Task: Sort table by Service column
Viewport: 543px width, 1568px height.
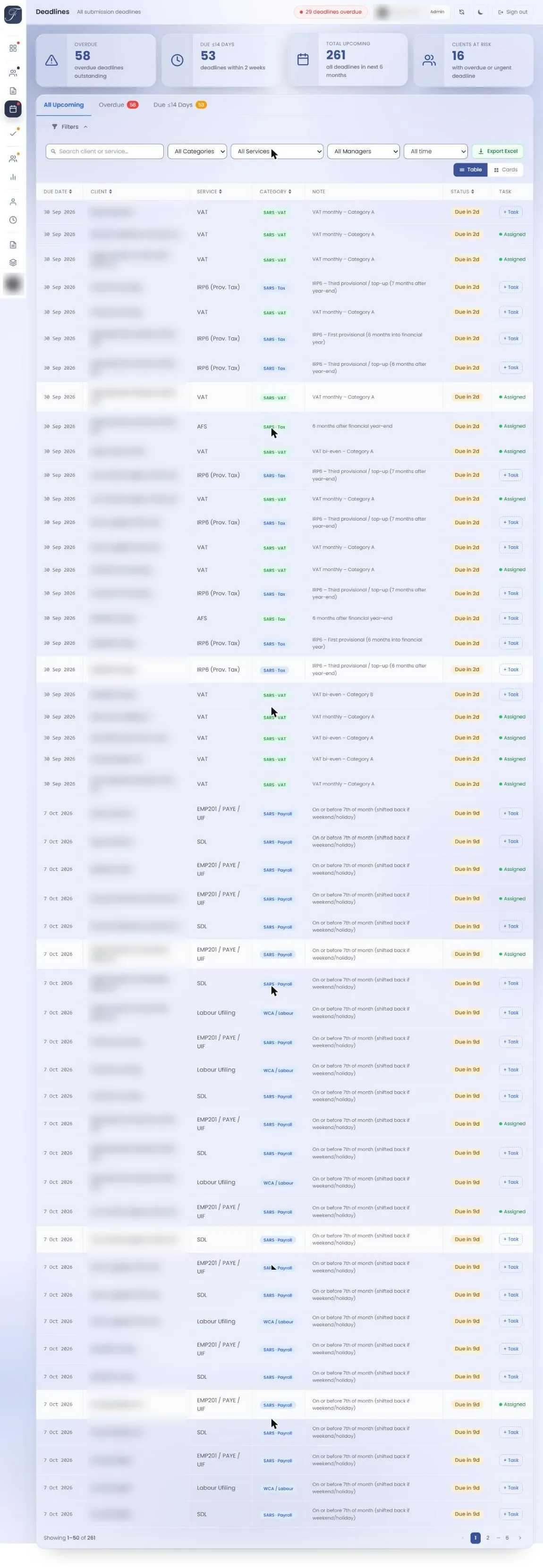Action: click(209, 192)
